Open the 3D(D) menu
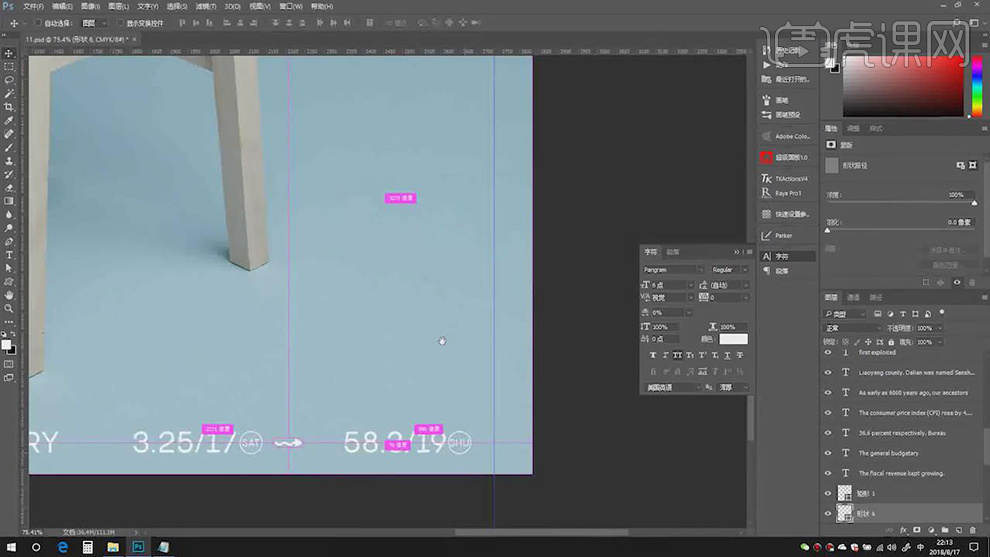The width and height of the screenshot is (990, 557). 232,6
